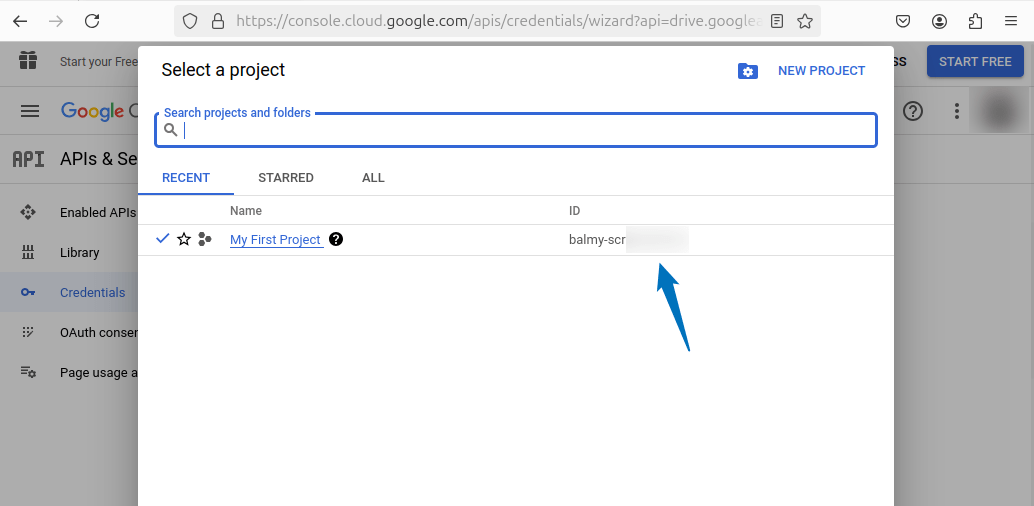Click the padlock site security icon
Viewport: 1034px width, 506px height.
pos(218,22)
